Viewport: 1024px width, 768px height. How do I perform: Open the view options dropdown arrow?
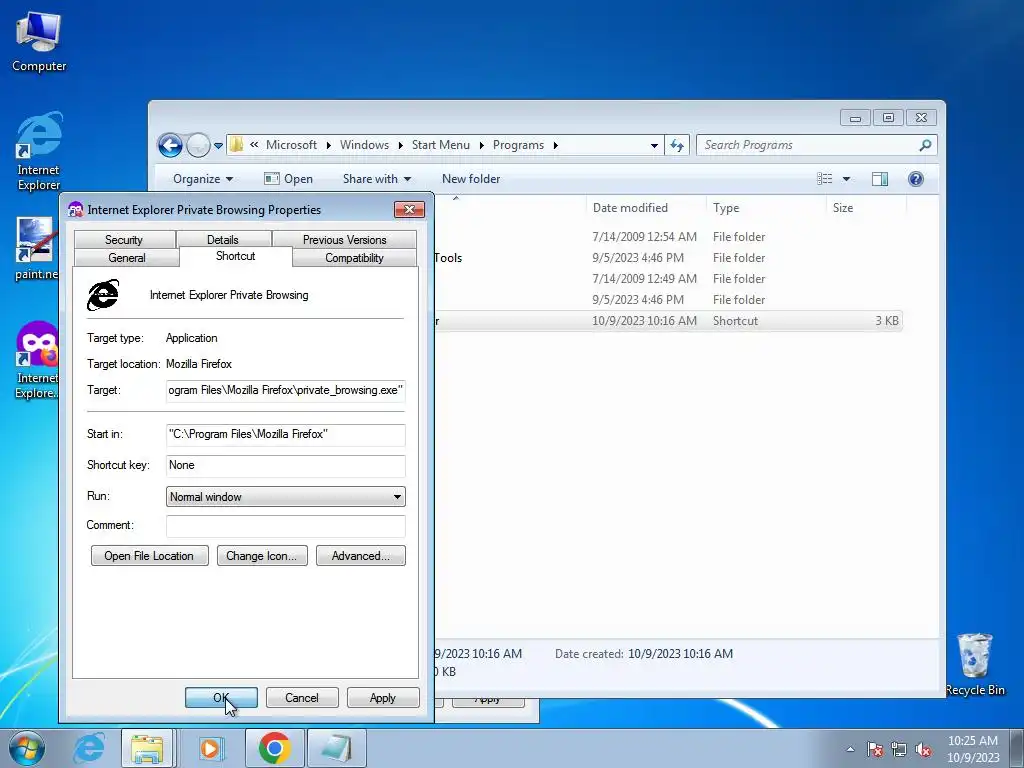846,179
